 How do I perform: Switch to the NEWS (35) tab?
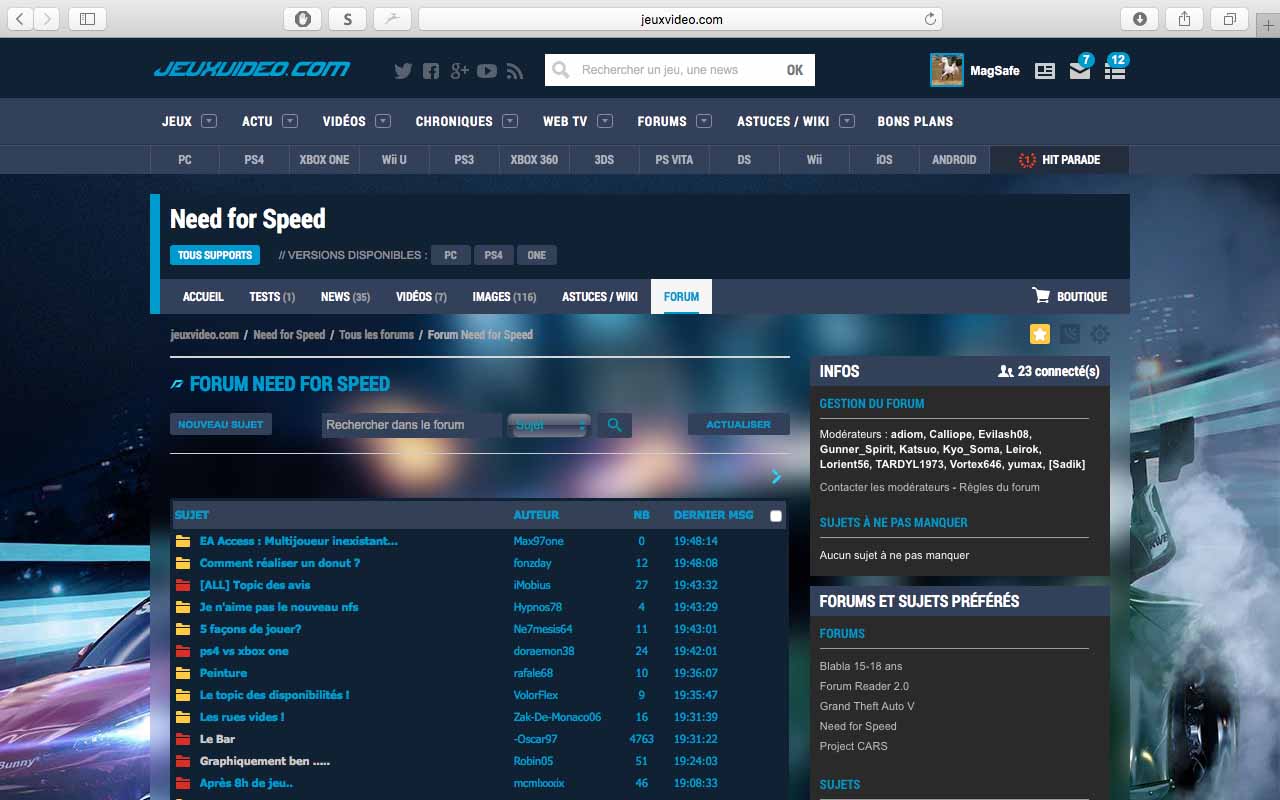345,297
